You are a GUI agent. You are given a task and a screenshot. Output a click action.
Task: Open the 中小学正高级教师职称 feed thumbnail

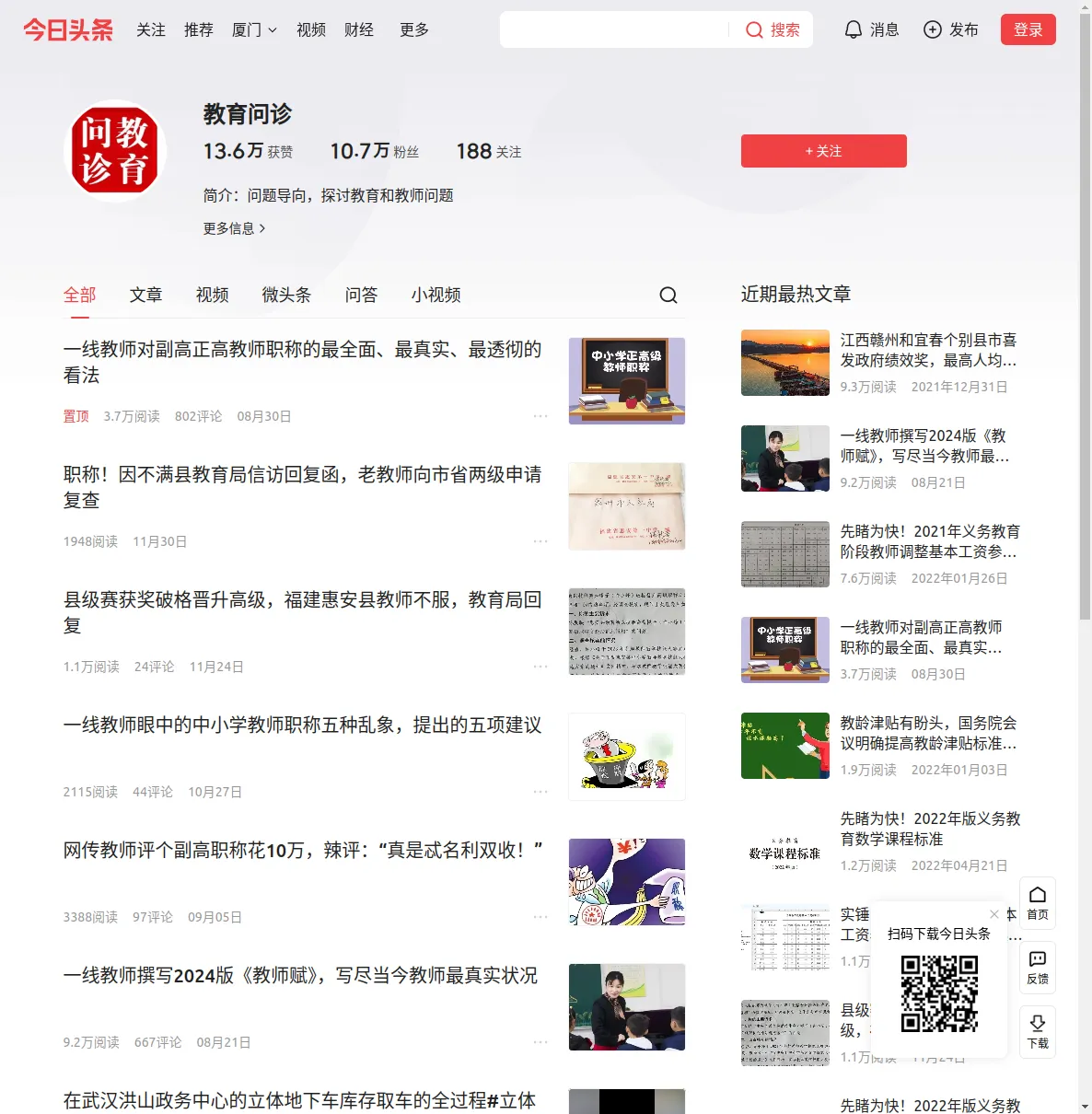[x=627, y=381]
